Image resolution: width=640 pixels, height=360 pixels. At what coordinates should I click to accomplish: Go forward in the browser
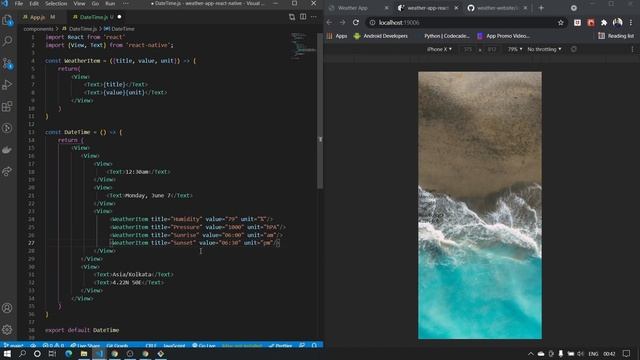coord(342,22)
